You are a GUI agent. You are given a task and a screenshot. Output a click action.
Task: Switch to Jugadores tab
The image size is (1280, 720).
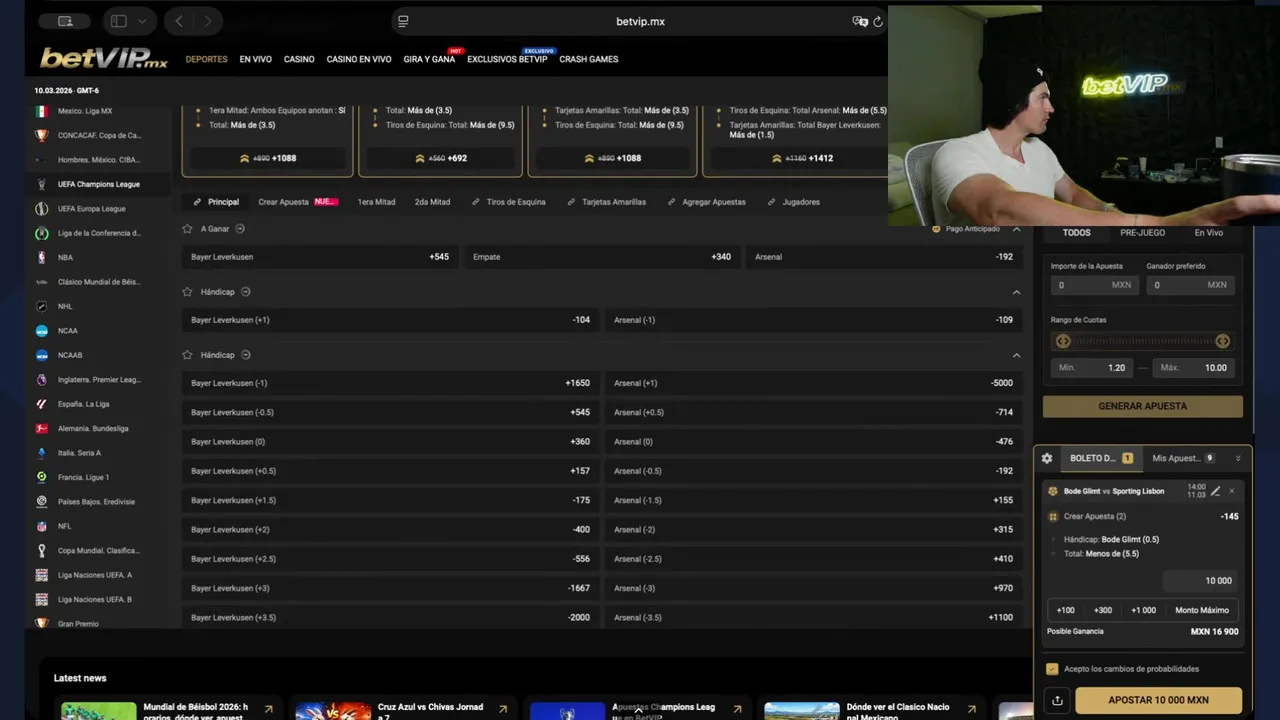793,202
